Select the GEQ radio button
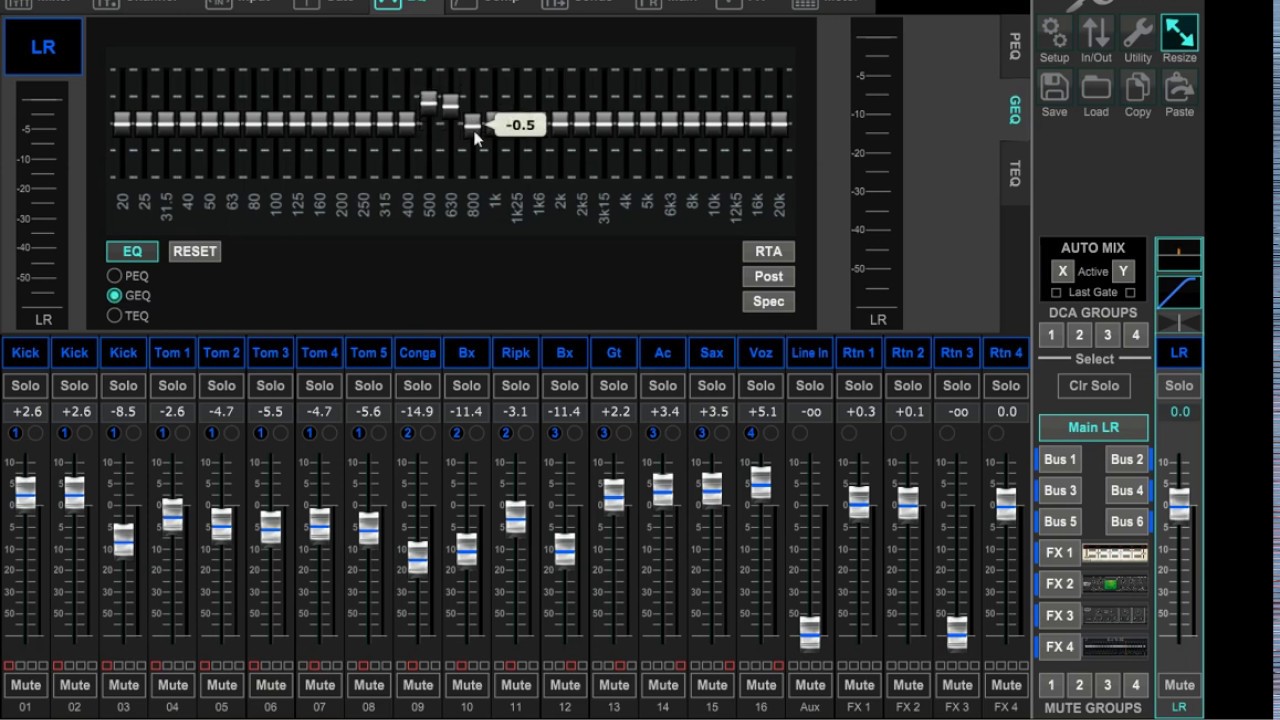This screenshot has height=720, width=1280. [x=115, y=296]
